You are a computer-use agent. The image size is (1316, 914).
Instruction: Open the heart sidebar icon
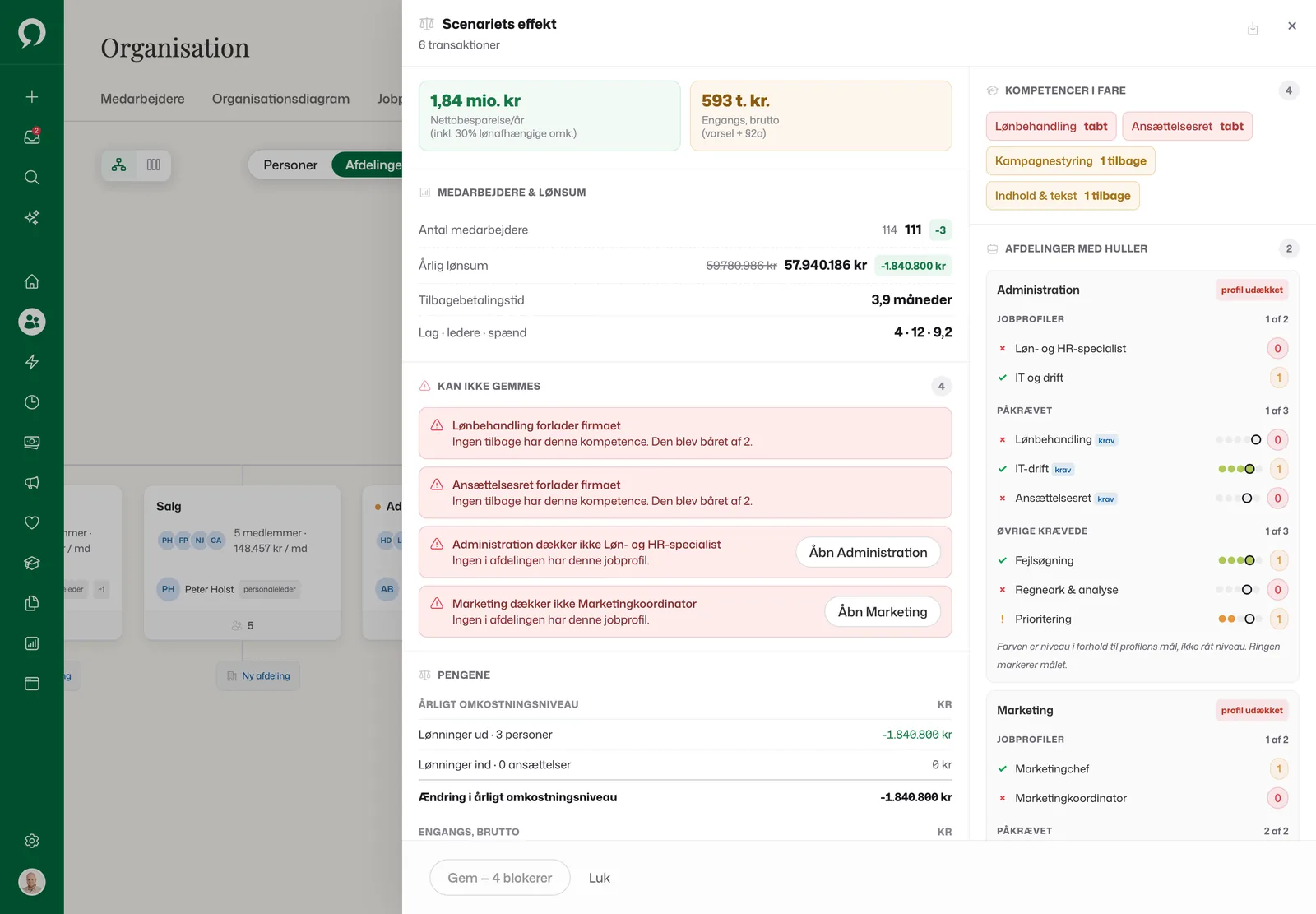(x=32, y=523)
